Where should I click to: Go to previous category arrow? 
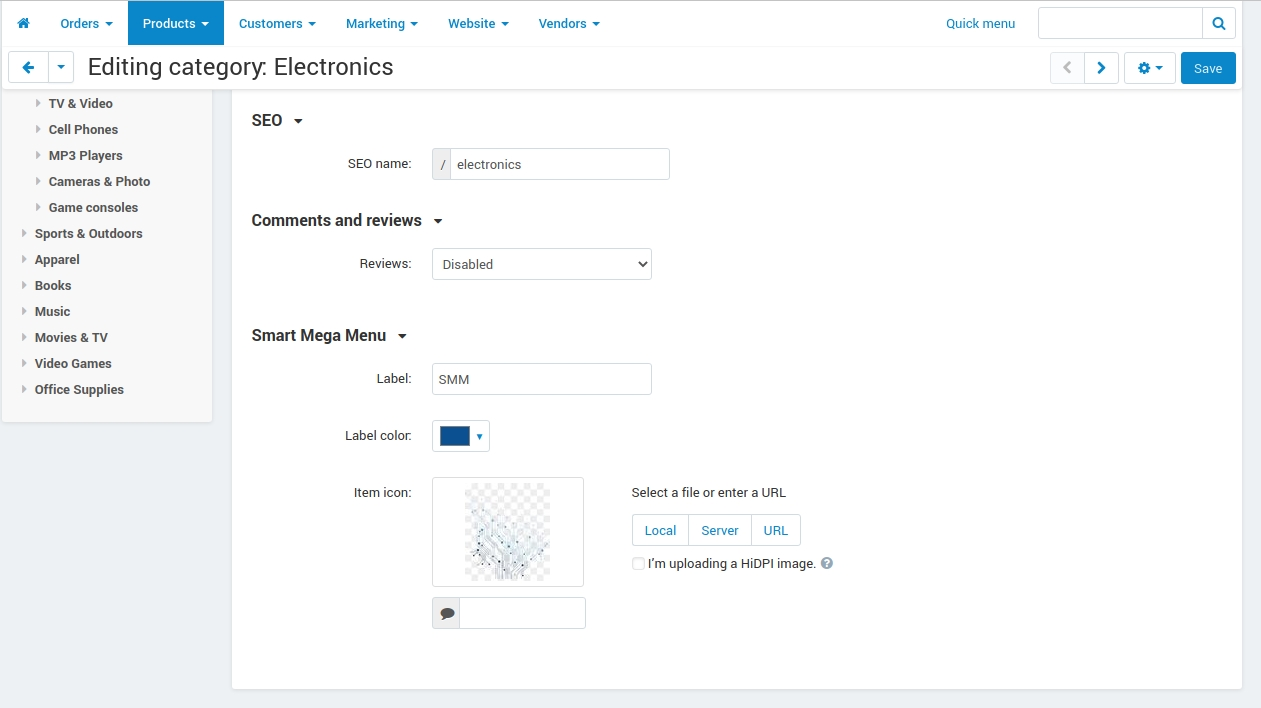1067,68
